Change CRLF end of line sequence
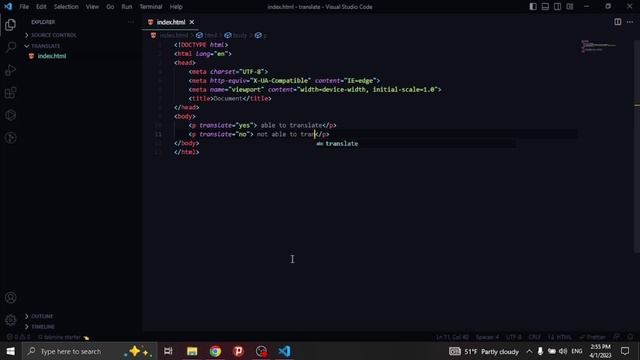The width and height of the screenshot is (640, 360). (534, 337)
